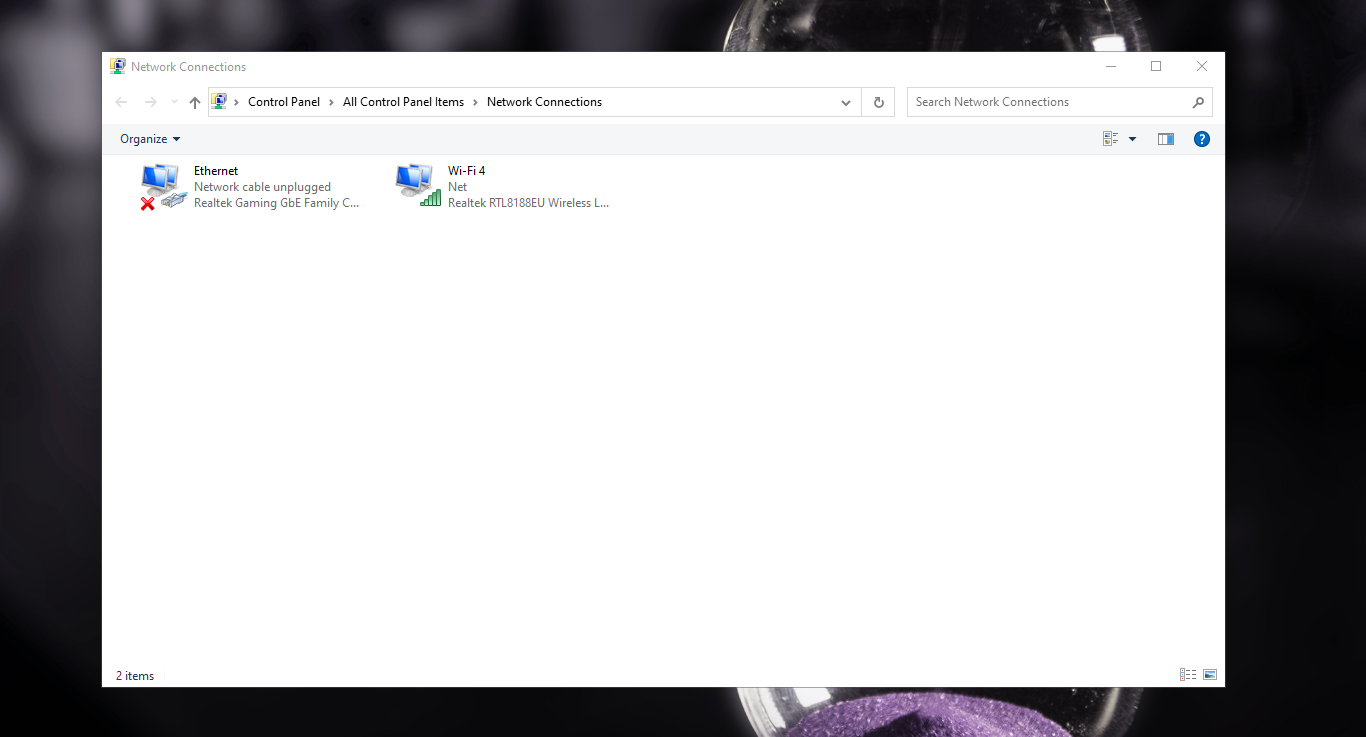Viewport: 1366px width, 737px height.
Task: Minimize the Network Connections window
Action: click(x=1111, y=66)
